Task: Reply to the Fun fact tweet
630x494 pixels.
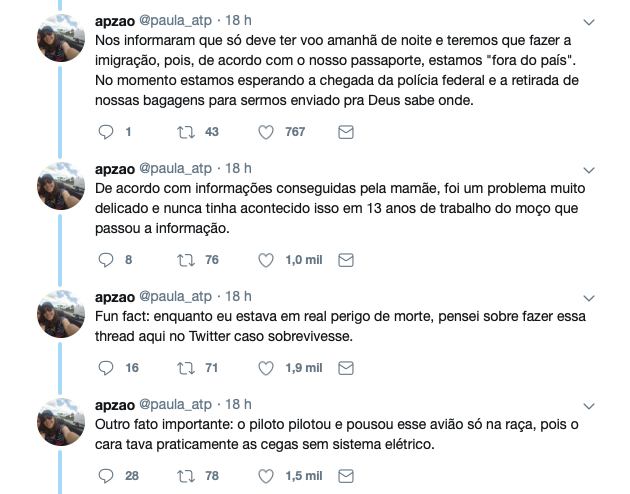Action: (x=108, y=368)
